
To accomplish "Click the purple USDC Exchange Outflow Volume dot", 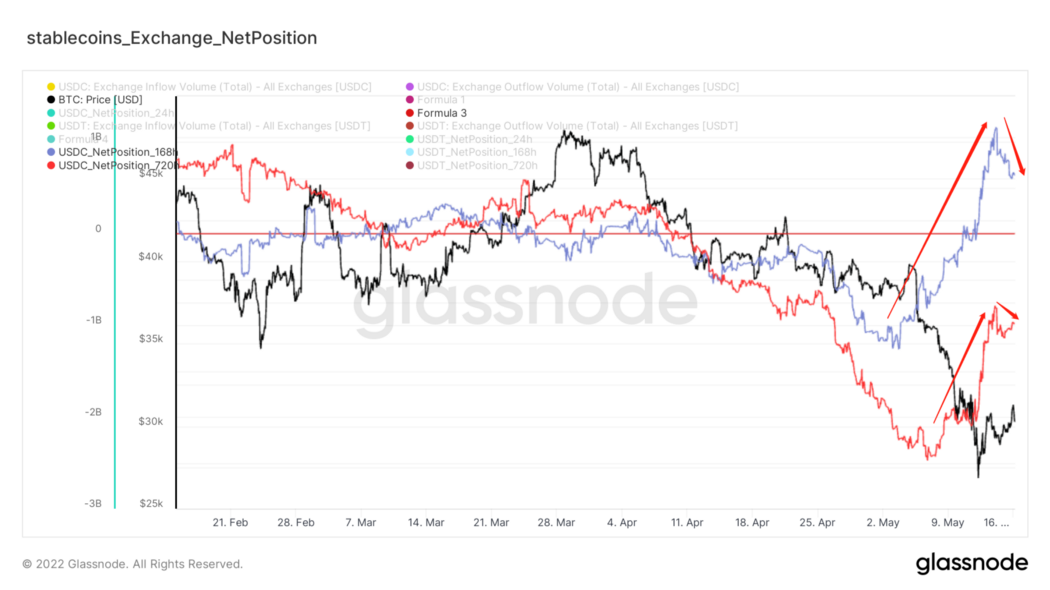I will coord(410,87).
